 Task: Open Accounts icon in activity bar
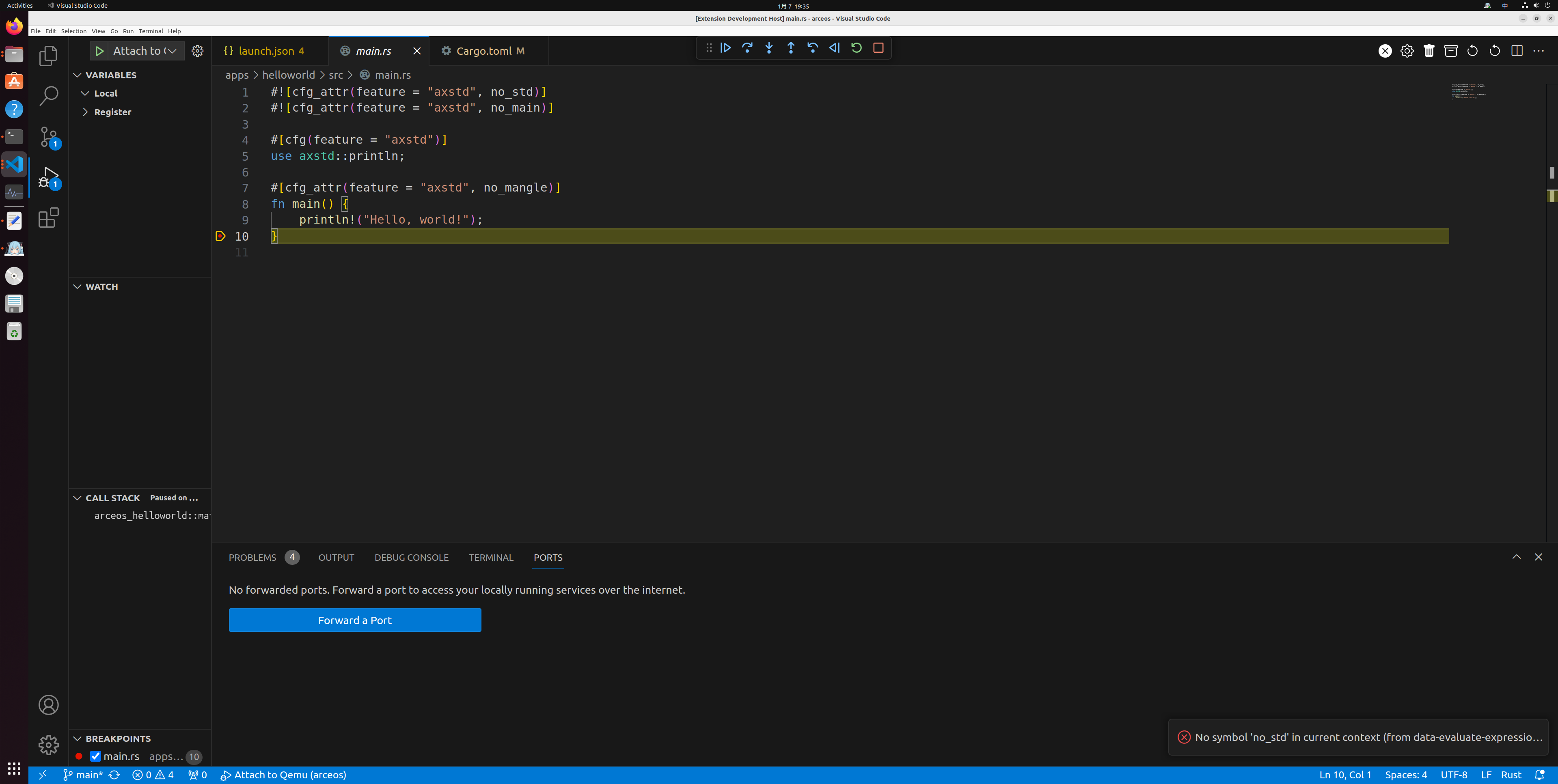click(x=48, y=705)
